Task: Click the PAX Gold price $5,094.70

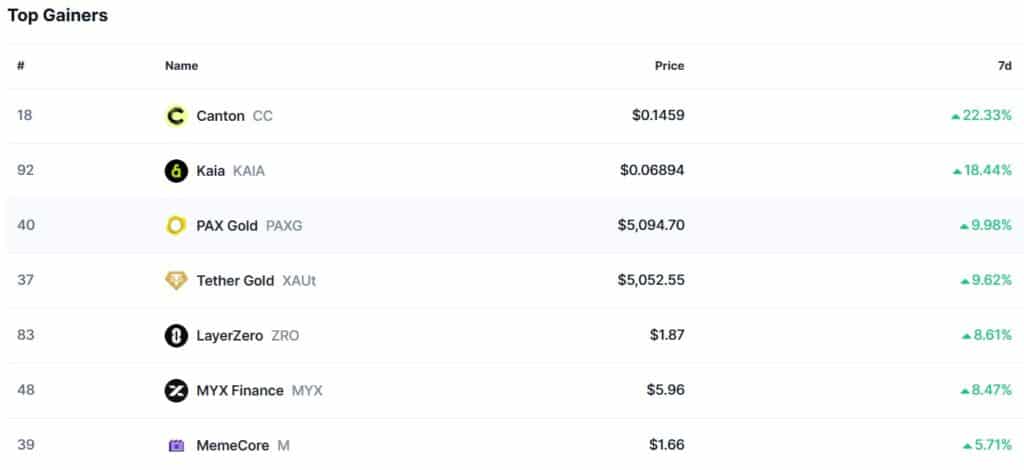Action: tap(651, 226)
